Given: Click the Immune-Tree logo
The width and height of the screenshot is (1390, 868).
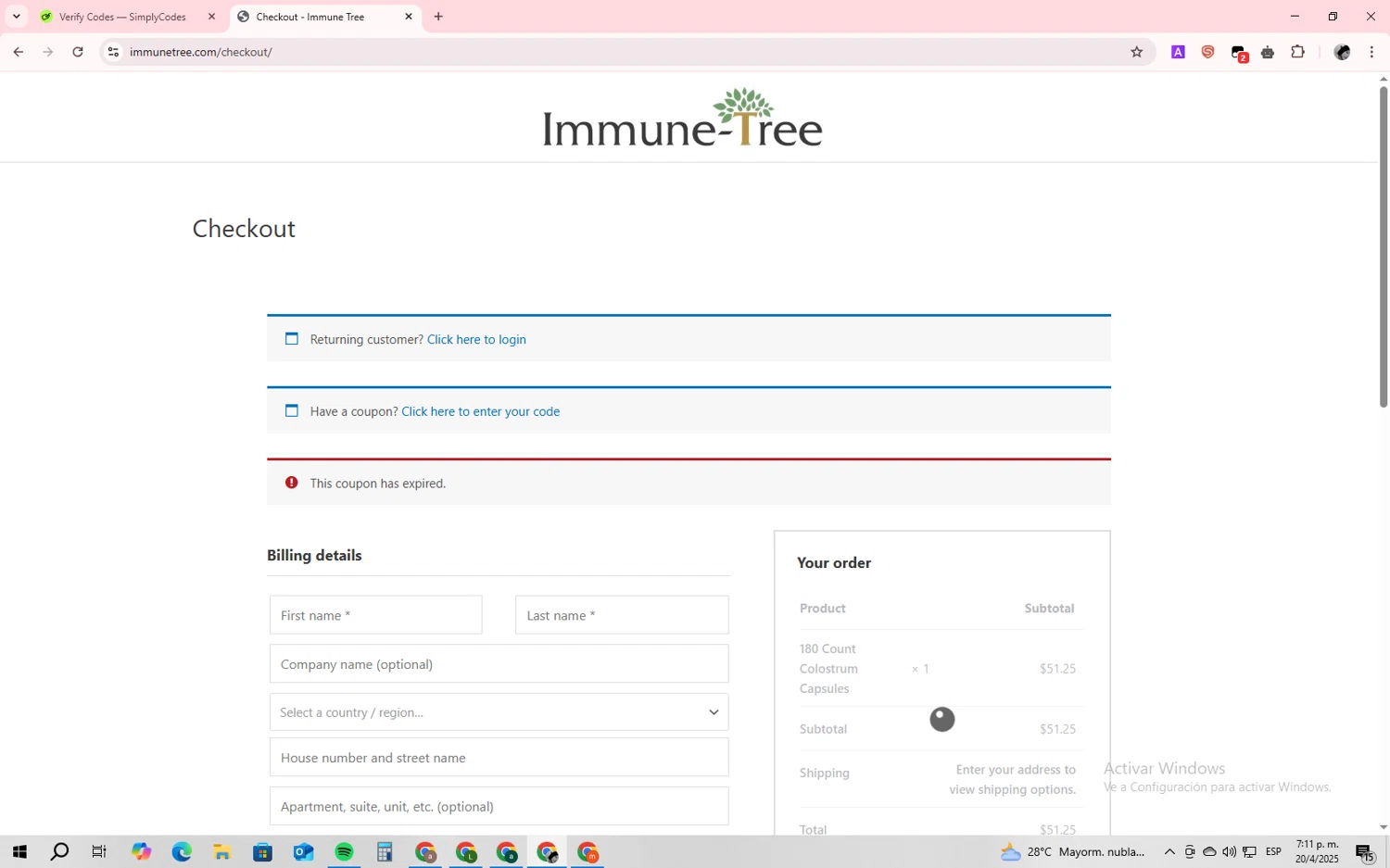Looking at the screenshot, I should coord(683,118).
